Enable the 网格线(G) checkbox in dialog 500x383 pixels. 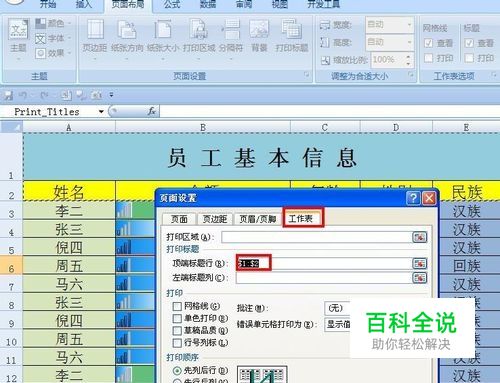point(177,306)
